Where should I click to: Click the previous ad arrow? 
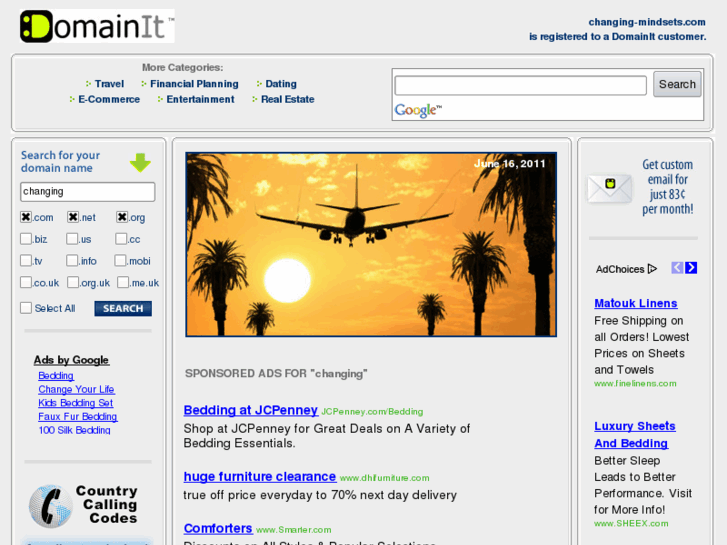click(x=677, y=268)
